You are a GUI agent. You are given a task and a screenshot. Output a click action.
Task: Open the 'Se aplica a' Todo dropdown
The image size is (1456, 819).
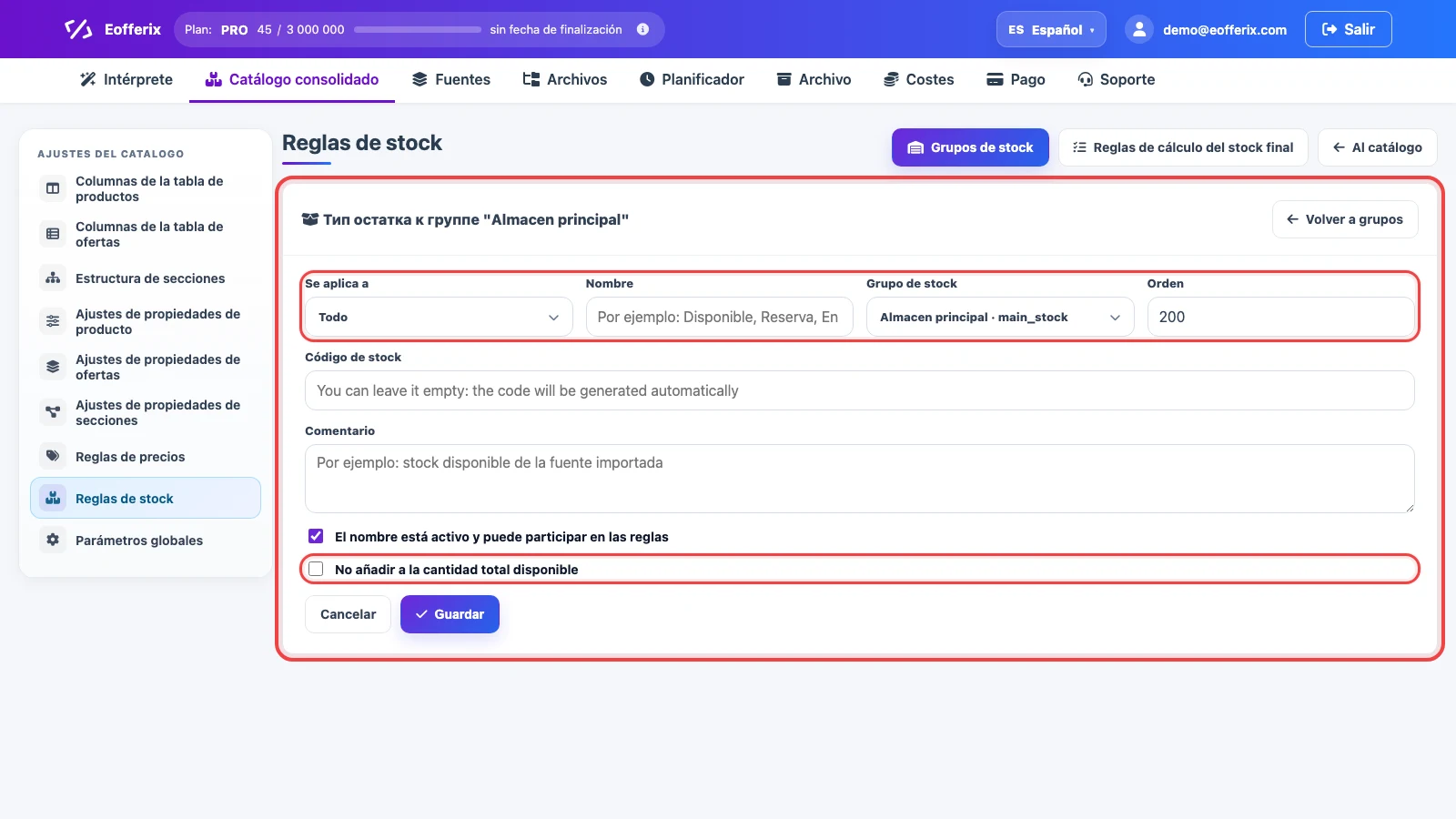click(439, 317)
